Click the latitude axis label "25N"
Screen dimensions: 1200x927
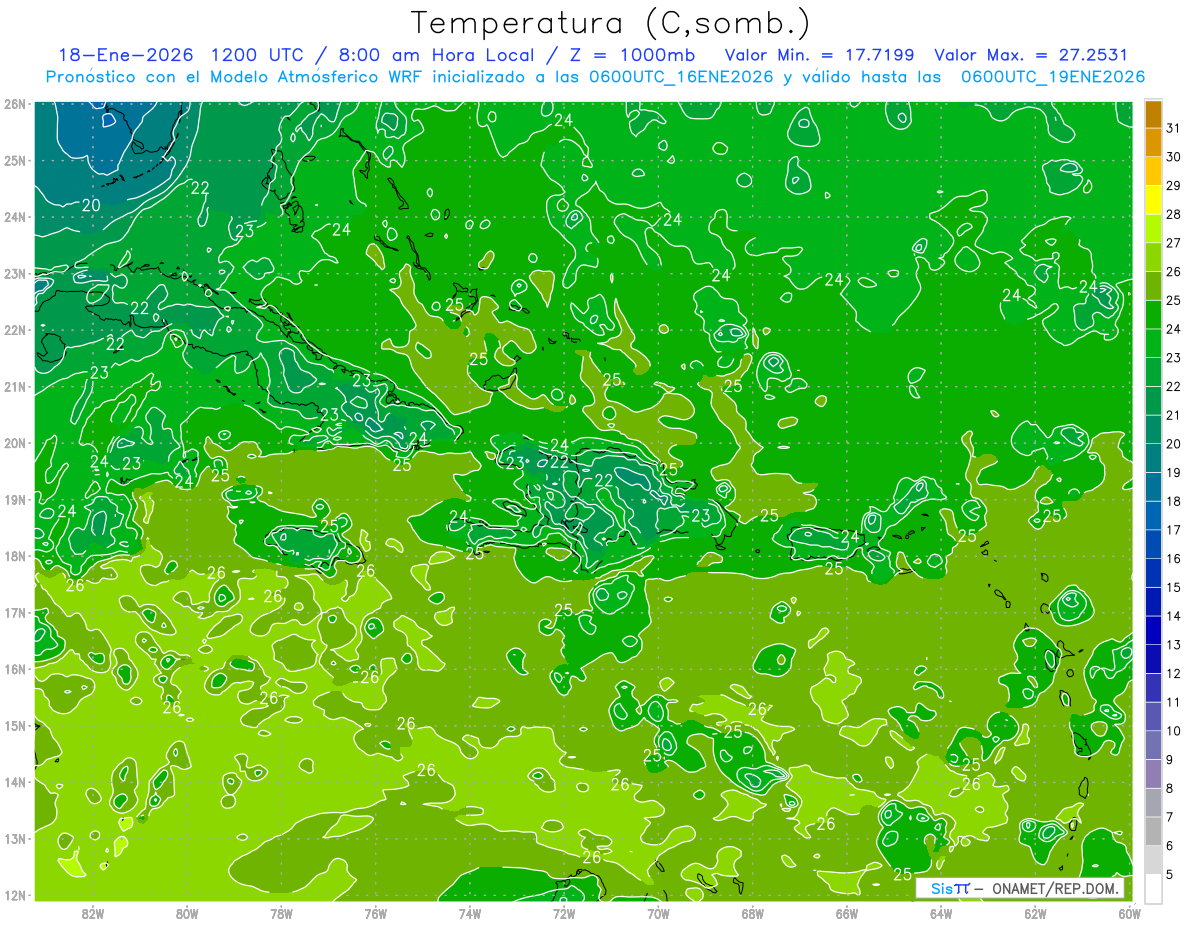click(14, 160)
